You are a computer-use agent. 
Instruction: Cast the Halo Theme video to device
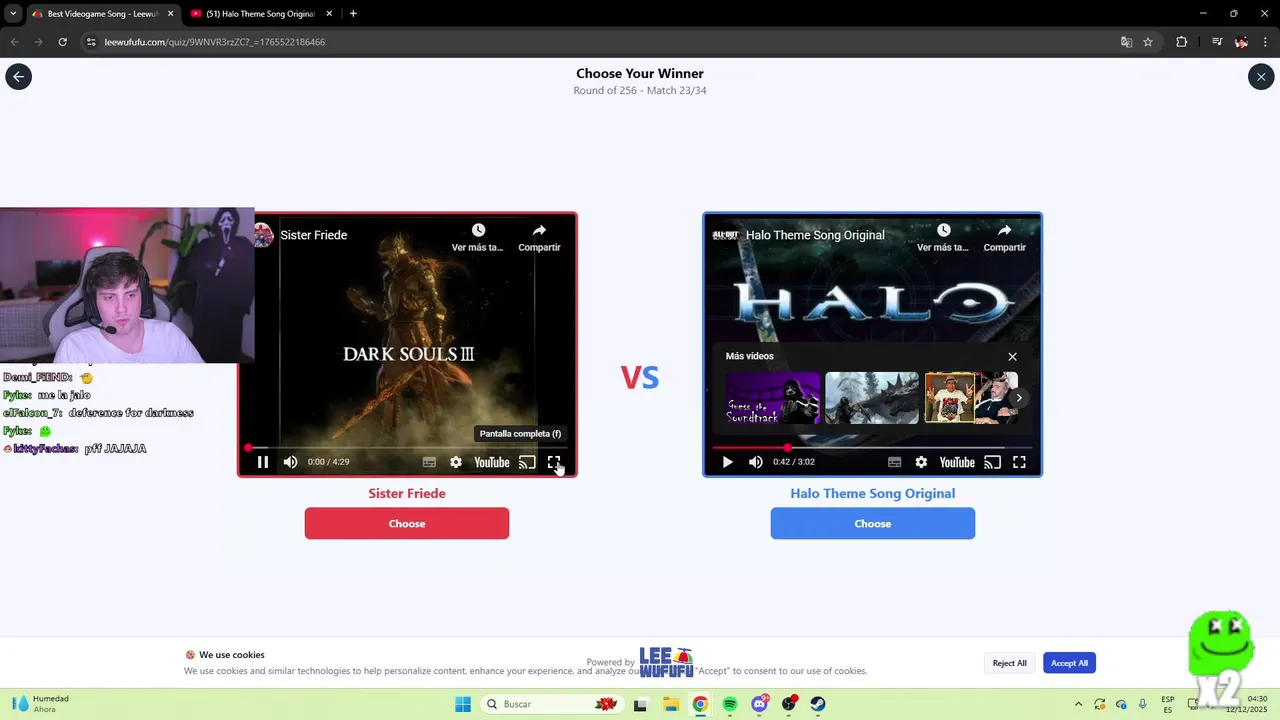coord(992,462)
